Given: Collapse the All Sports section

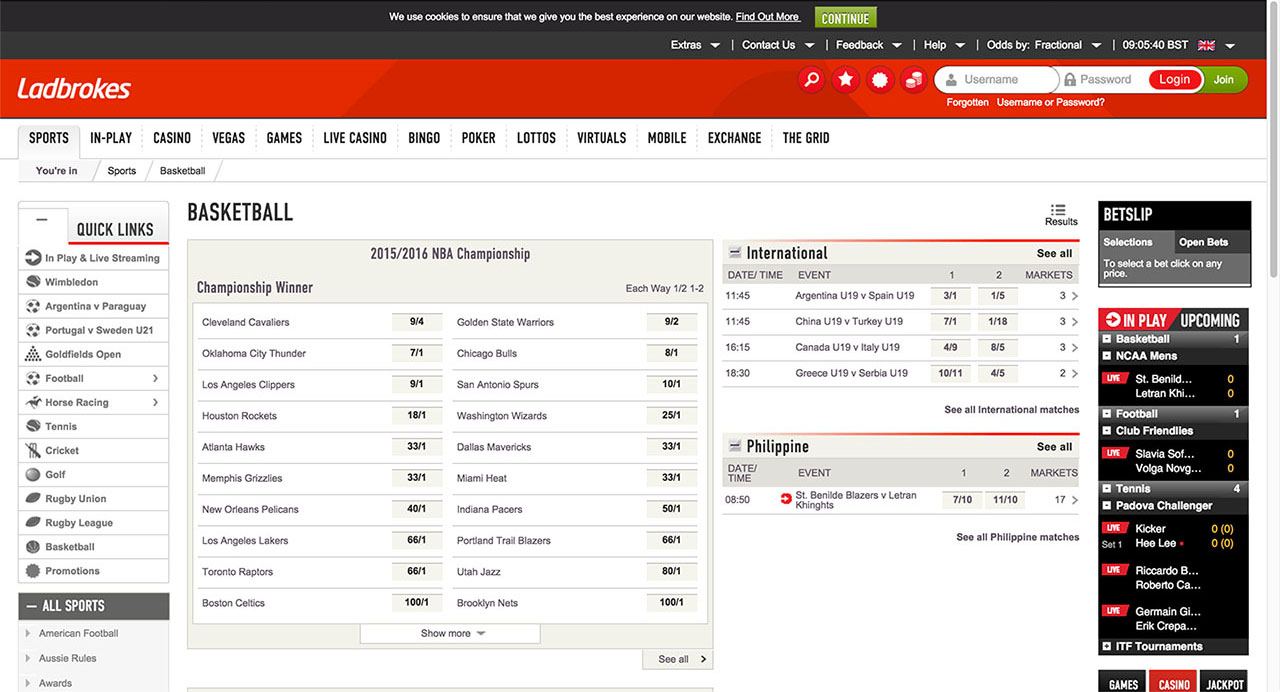Looking at the screenshot, I should coord(30,606).
